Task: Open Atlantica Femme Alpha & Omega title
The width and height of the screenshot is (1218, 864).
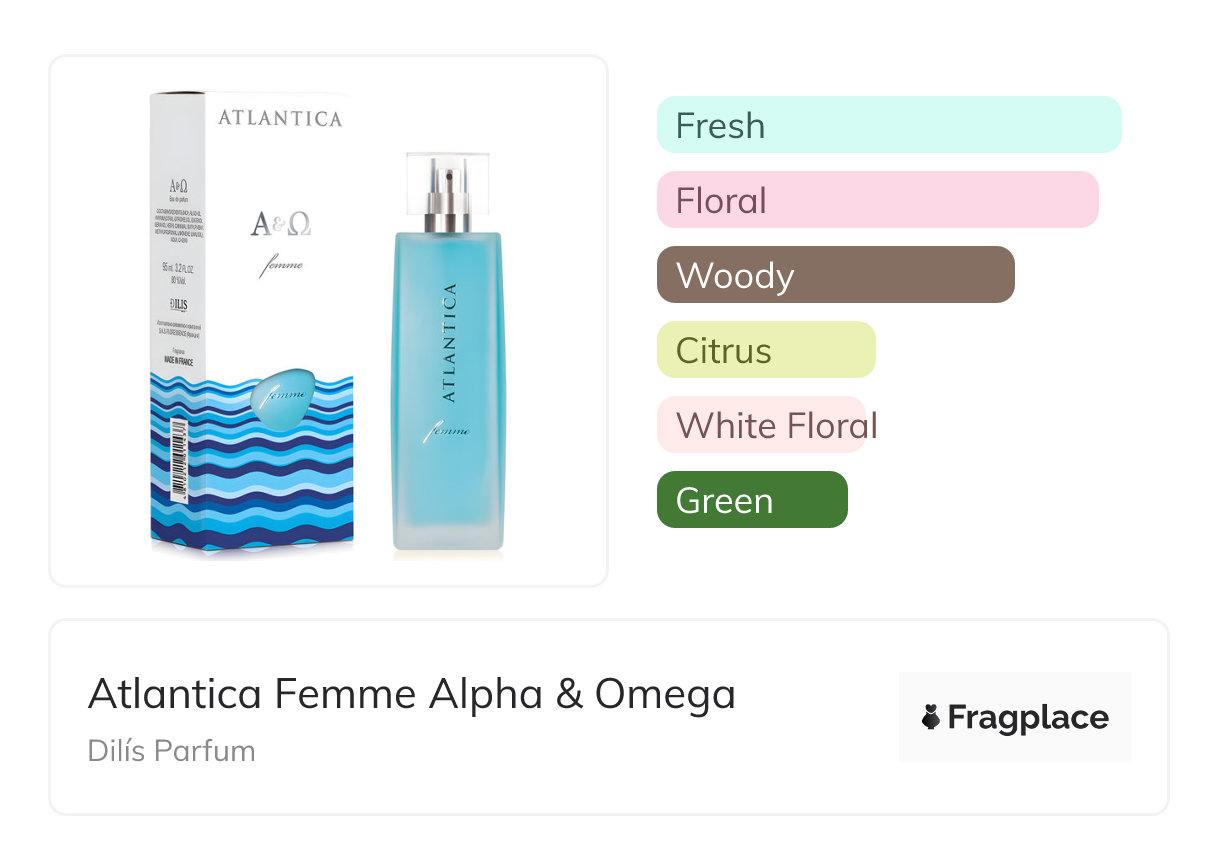Action: point(411,693)
